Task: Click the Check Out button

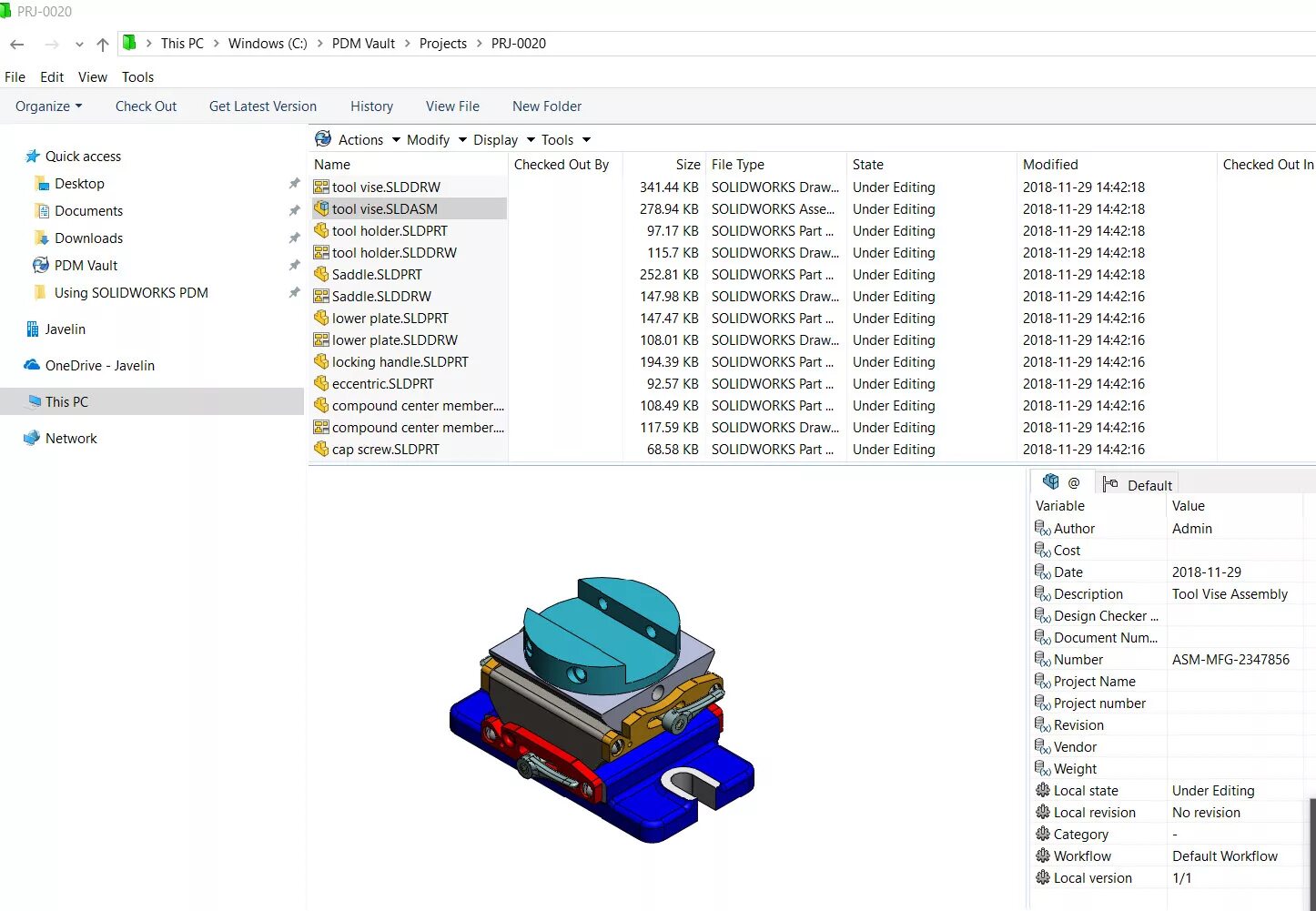Action: (x=146, y=106)
